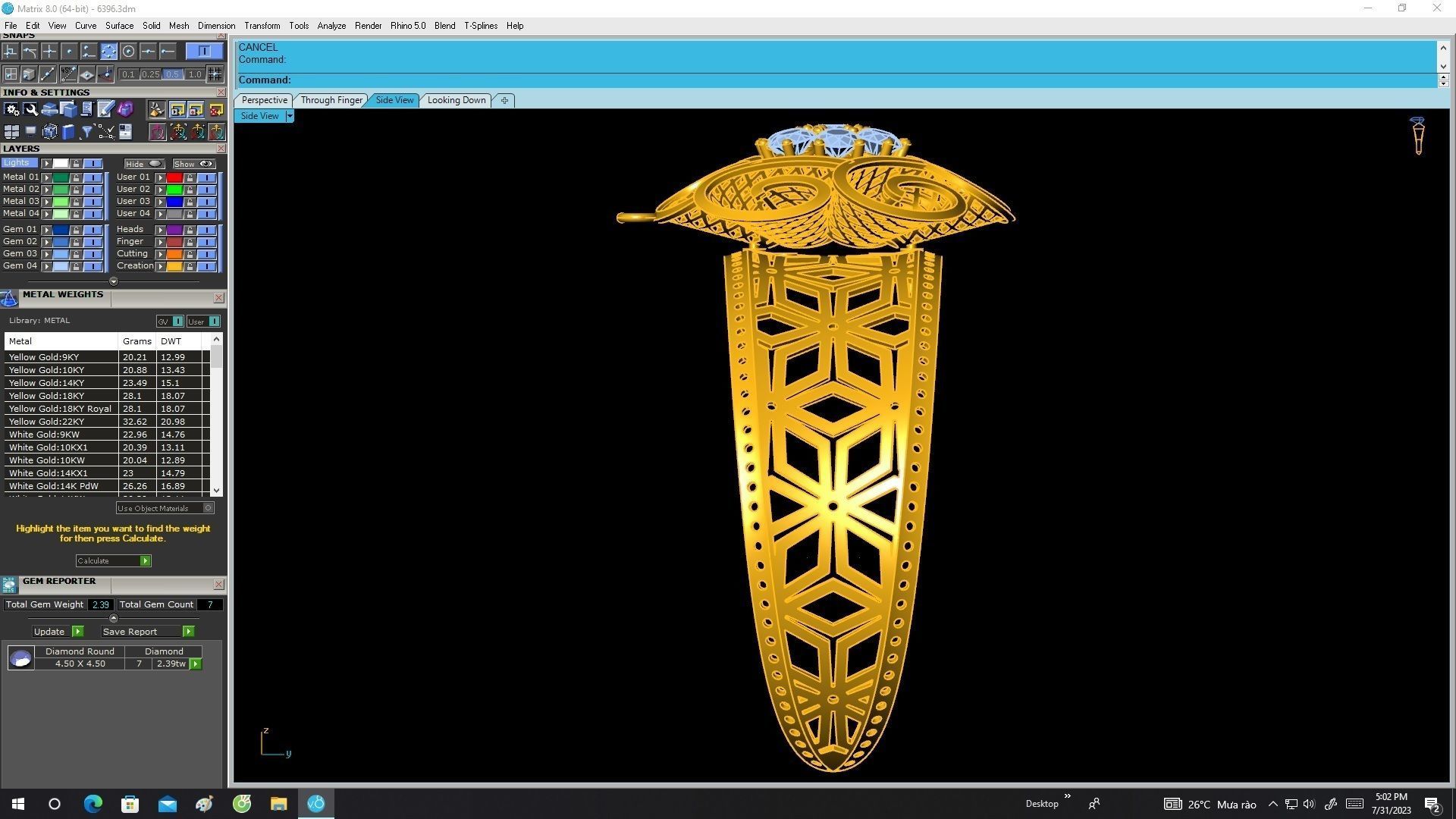Toggle the Metal 01 layer on/off switch
This screenshot has height=819, width=1456.
pos(93,177)
